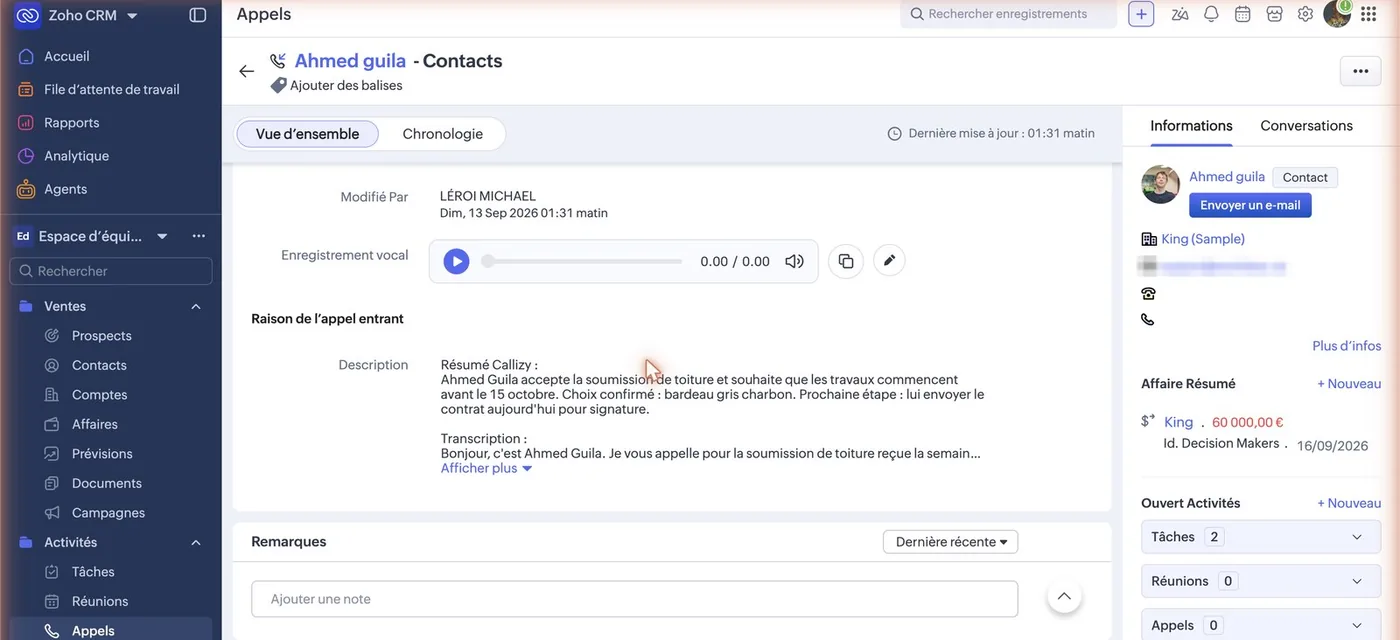Open Prévisions module

click(102, 453)
